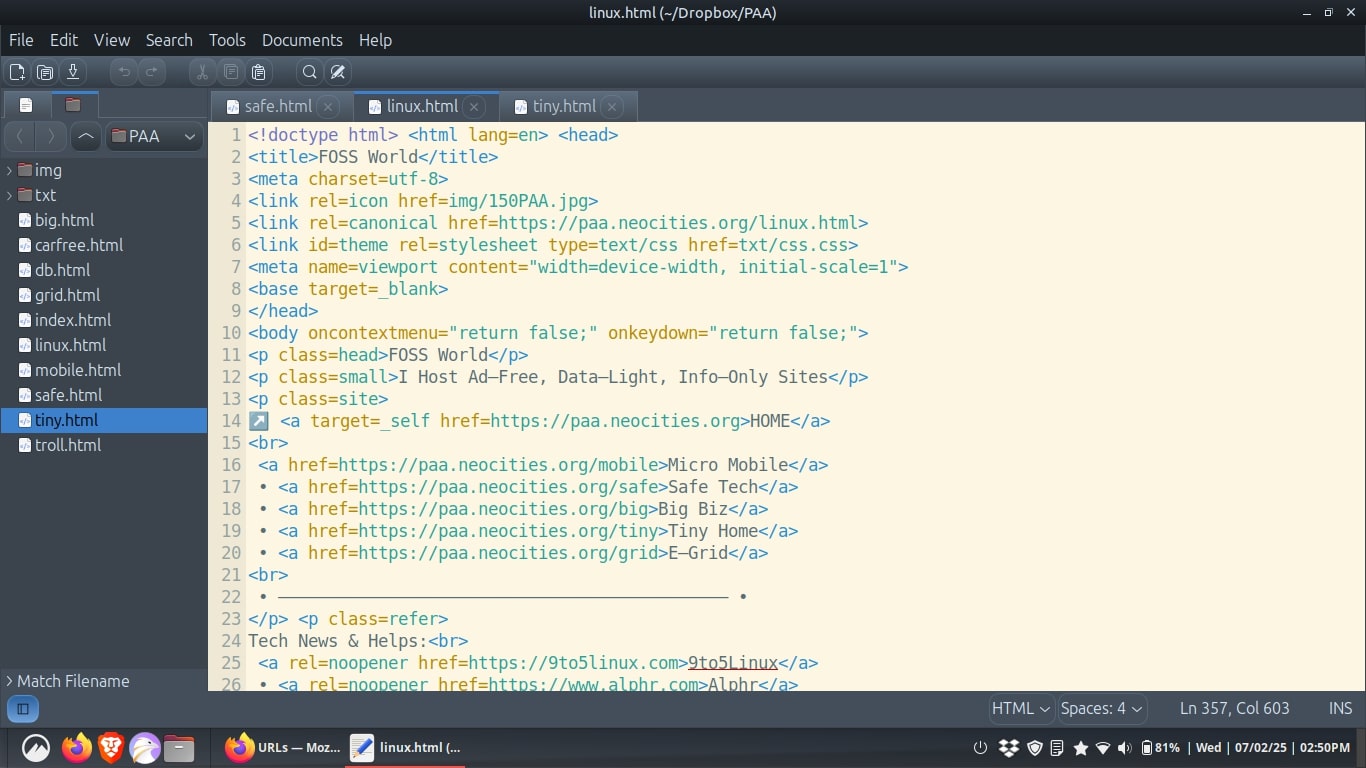
Task: Toggle INS insert mode in status bar
Action: [1340, 708]
